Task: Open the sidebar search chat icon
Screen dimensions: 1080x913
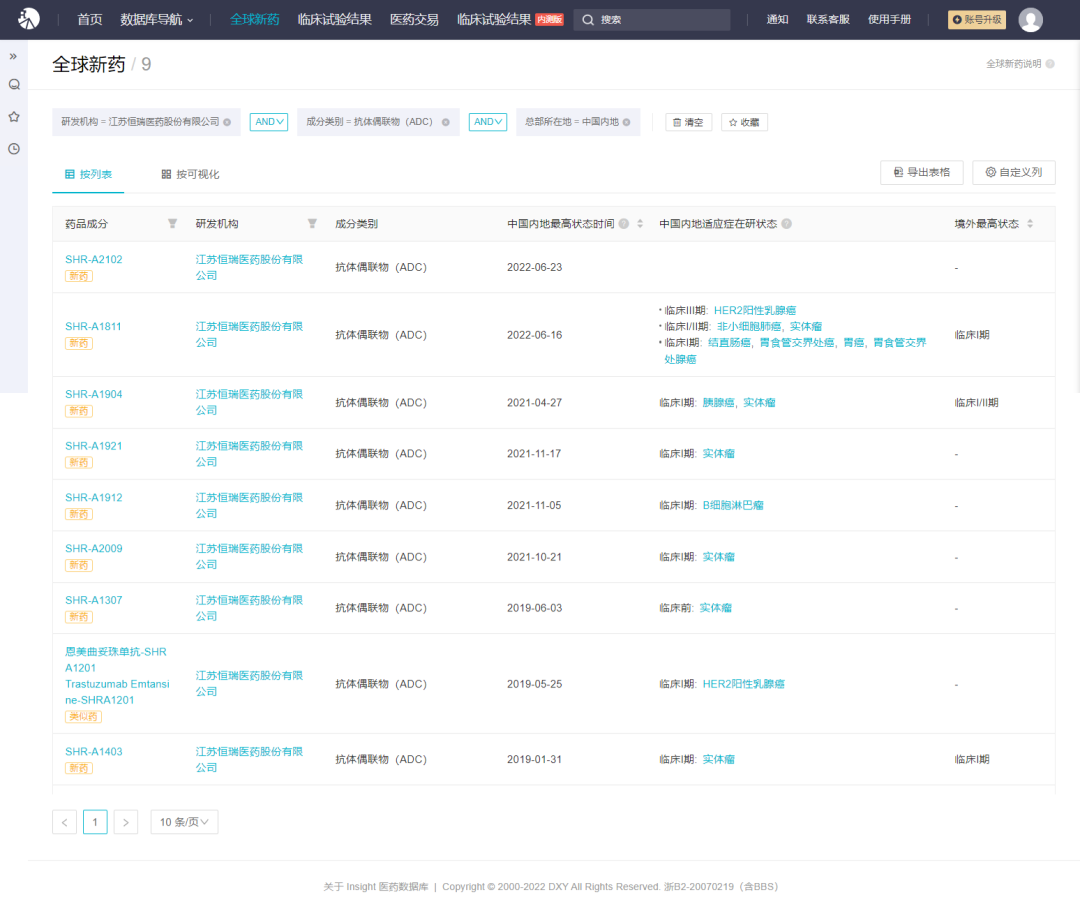Action: point(14,85)
